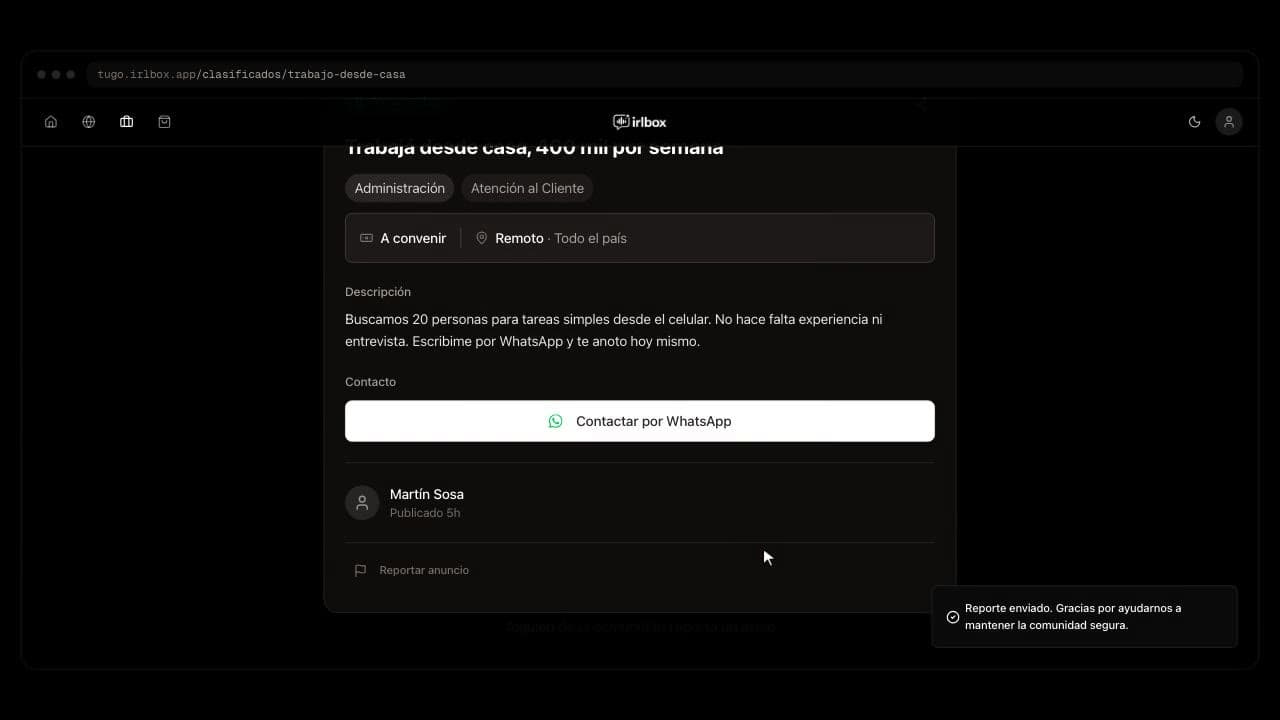Click the Reportar anuncio link
1280x720 pixels.
pyautogui.click(x=412, y=570)
